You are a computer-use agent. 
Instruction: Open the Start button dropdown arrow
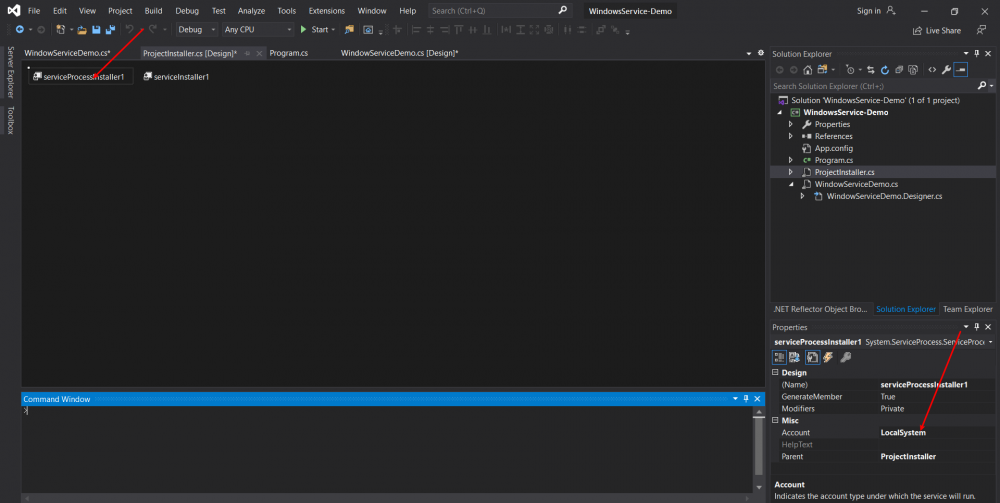point(333,29)
